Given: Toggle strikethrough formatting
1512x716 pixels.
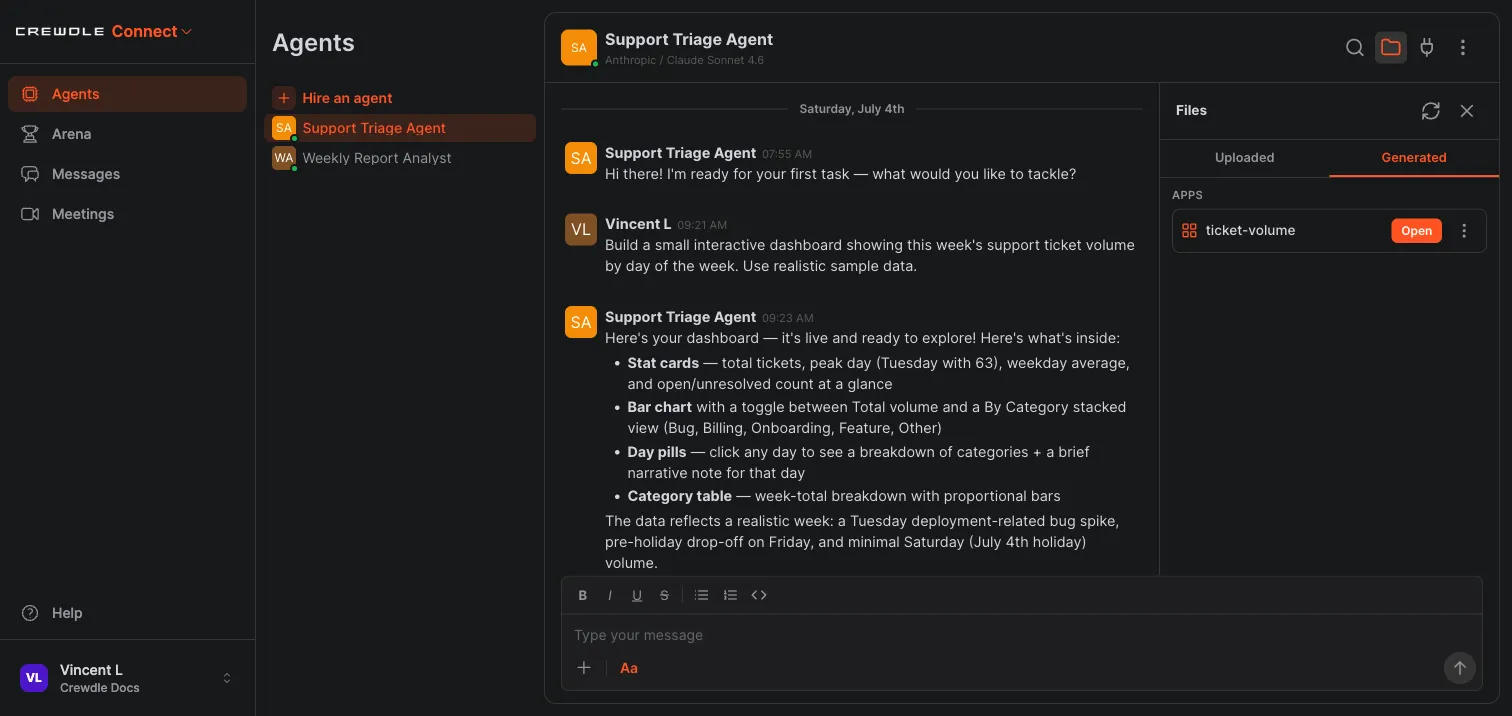Looking at the screenshot, I should coord(664,595).
